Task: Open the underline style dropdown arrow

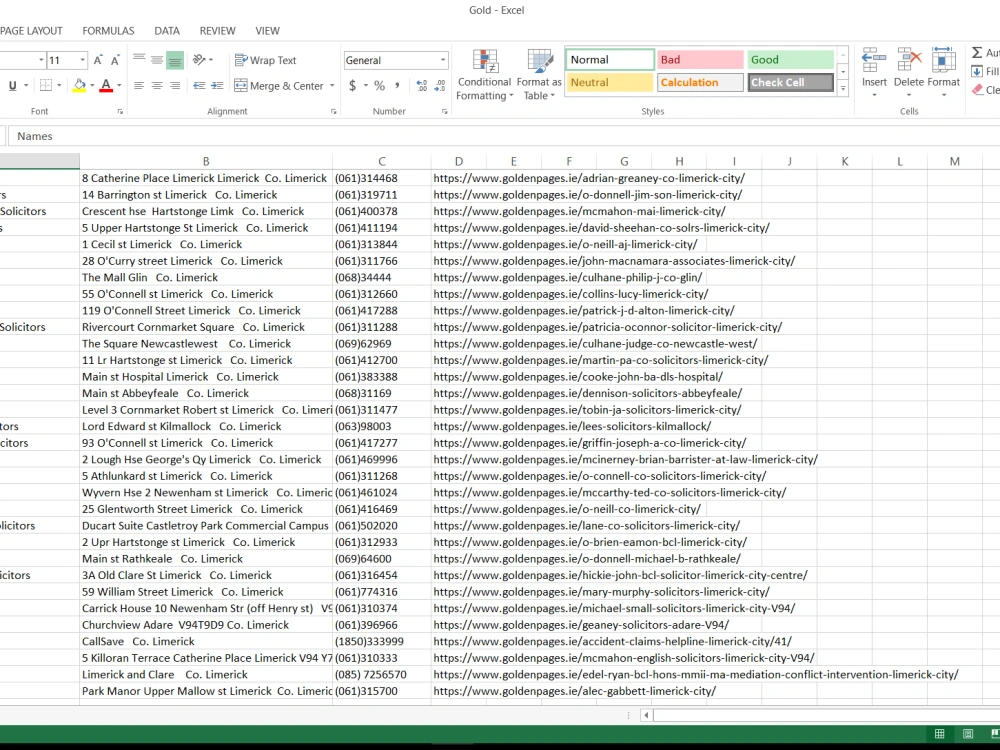Action: [26, 85]
